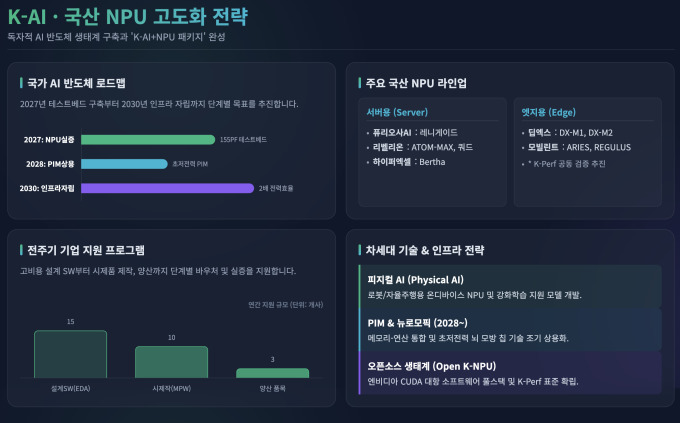Click the 2030 인프라자립 purple roadmap bar

tap(168, 187)
